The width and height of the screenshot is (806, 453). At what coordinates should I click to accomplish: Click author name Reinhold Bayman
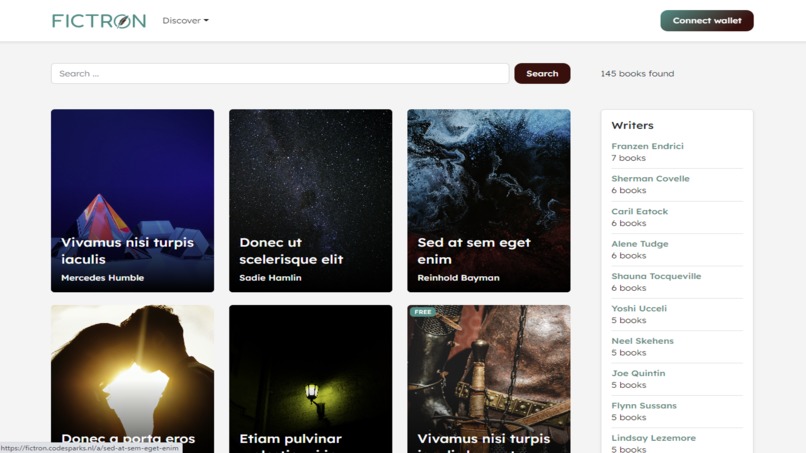tap(459, 278)
